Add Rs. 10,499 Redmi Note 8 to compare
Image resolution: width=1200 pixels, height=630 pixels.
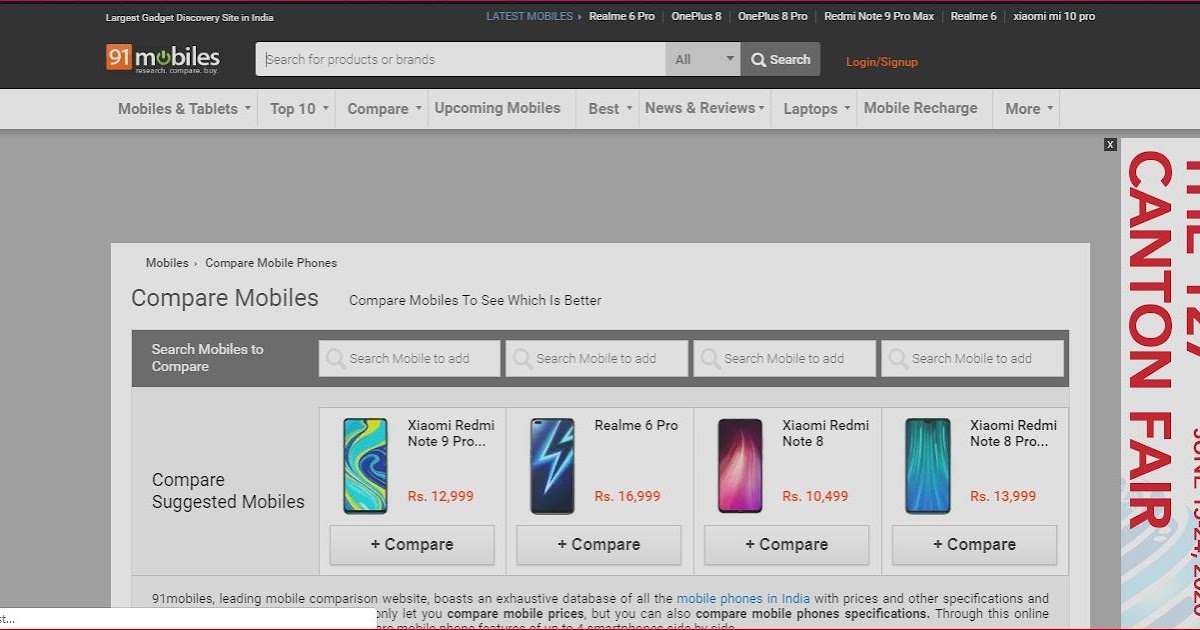tap(787, 545)
